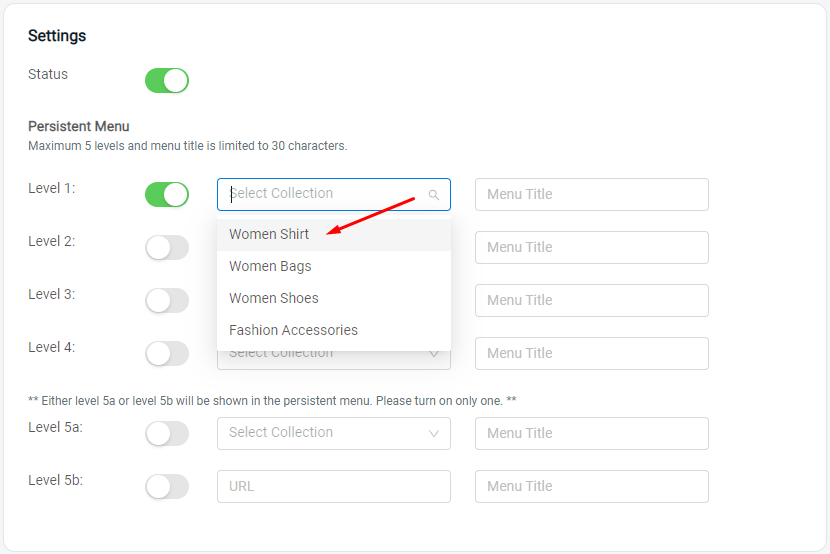Screen dimensions: 830x554
Task: Expand Level 4 collection dropdown chevron
Action: [x=434, y=354]
